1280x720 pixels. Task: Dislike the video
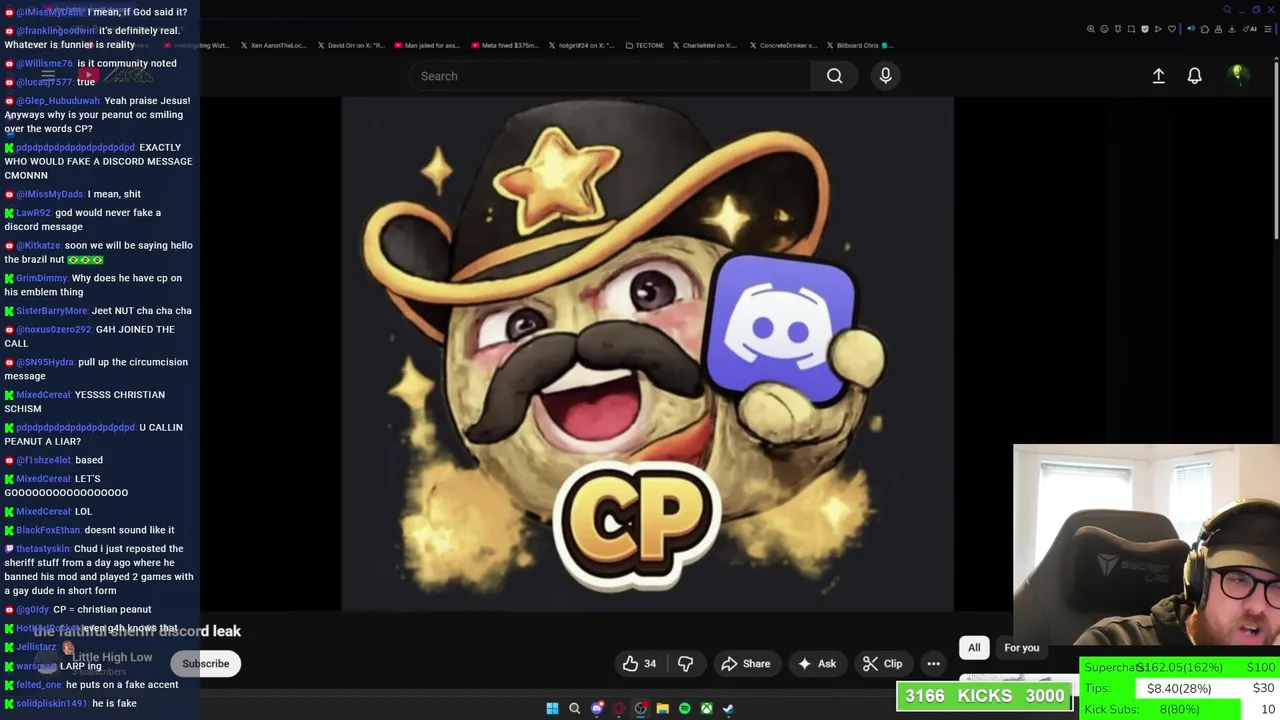685,663
